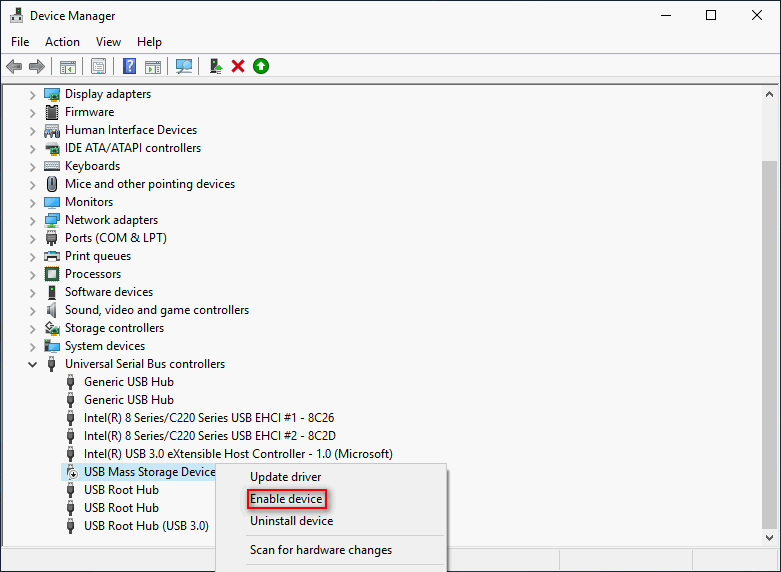The height and width of the screenshot is (572, 781).
Task: Click the update driver toolbar icon
Action: [215, 66]
